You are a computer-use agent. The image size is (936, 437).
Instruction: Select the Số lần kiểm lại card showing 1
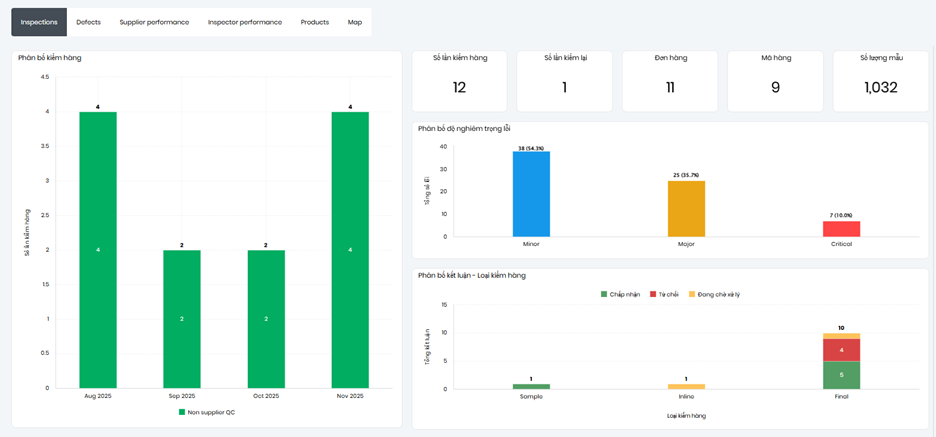[564, 81]
